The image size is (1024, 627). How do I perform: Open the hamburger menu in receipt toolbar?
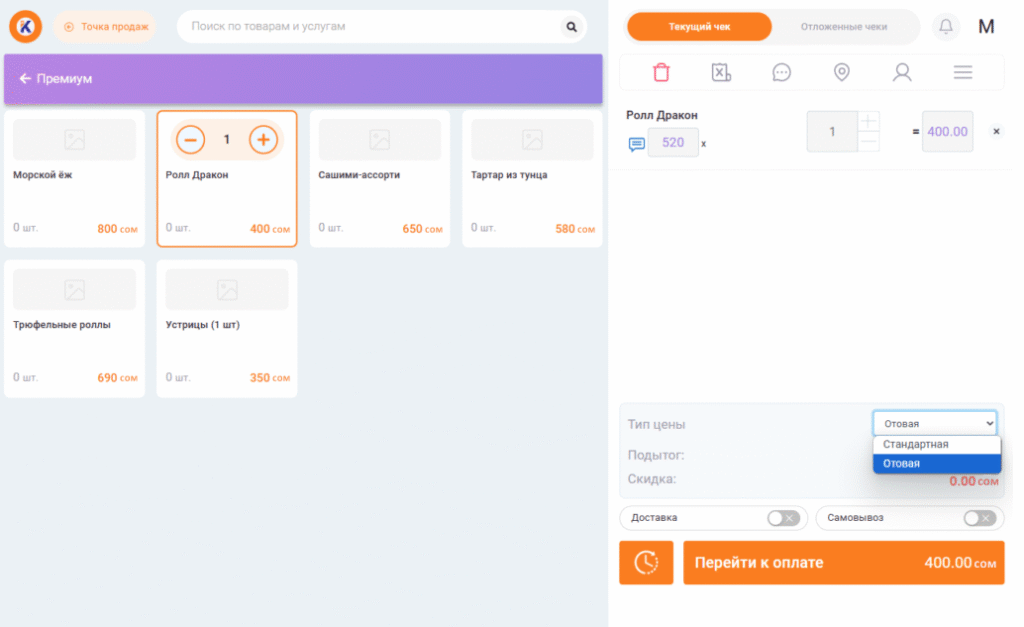pyautogui.click(x=963, y=72)
